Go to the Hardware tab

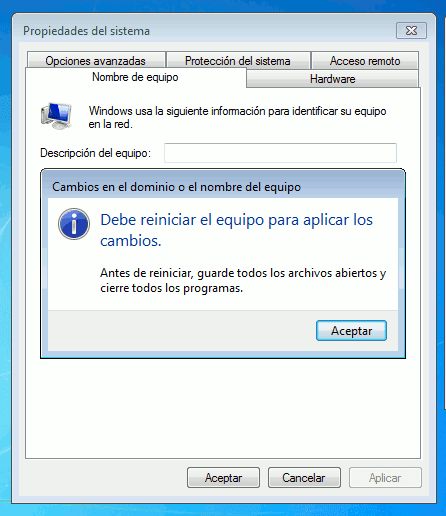[332, 79]
